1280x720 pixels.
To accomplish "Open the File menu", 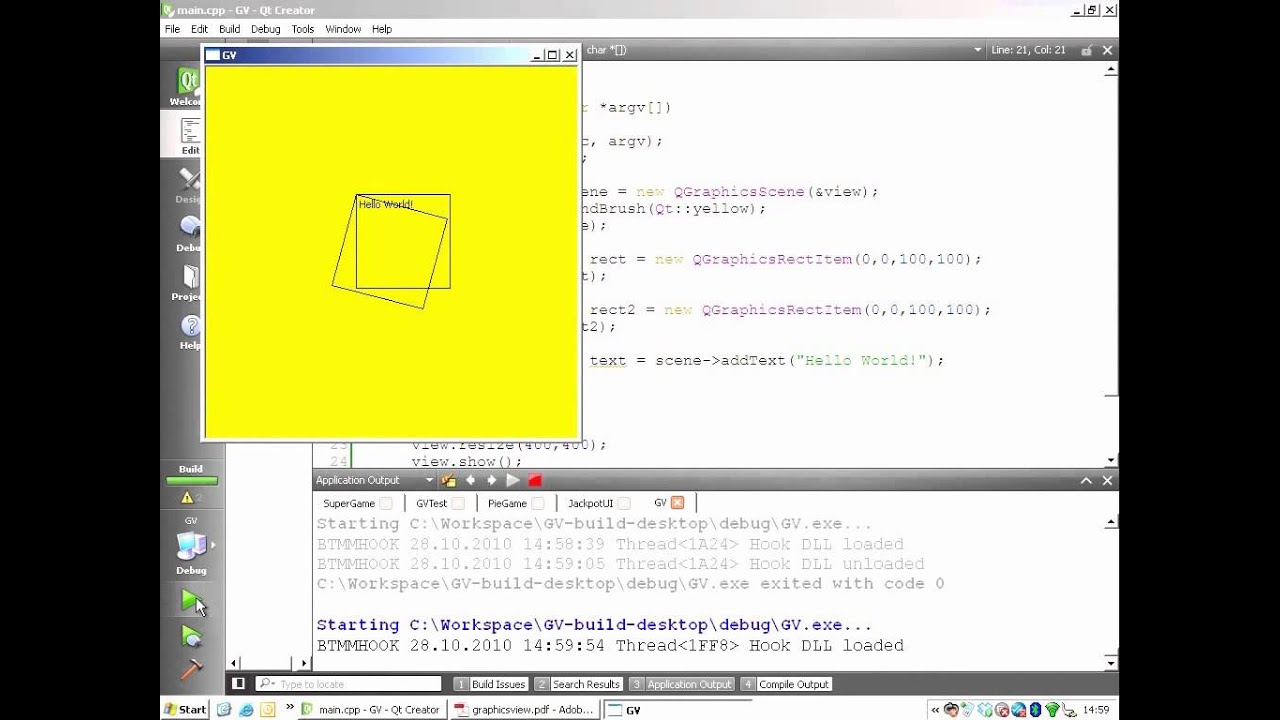I will click(x=173, y=29).
